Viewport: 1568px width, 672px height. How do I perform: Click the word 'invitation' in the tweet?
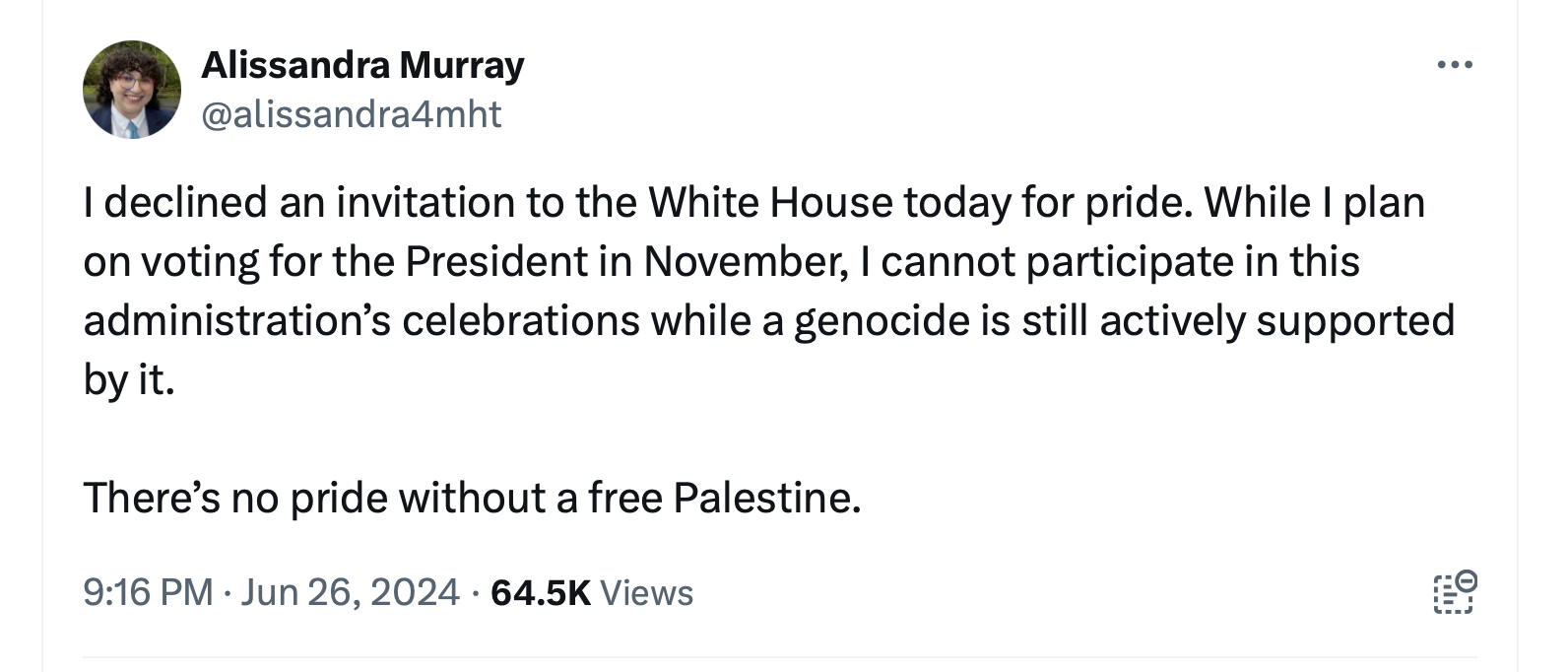coord(425,203)
